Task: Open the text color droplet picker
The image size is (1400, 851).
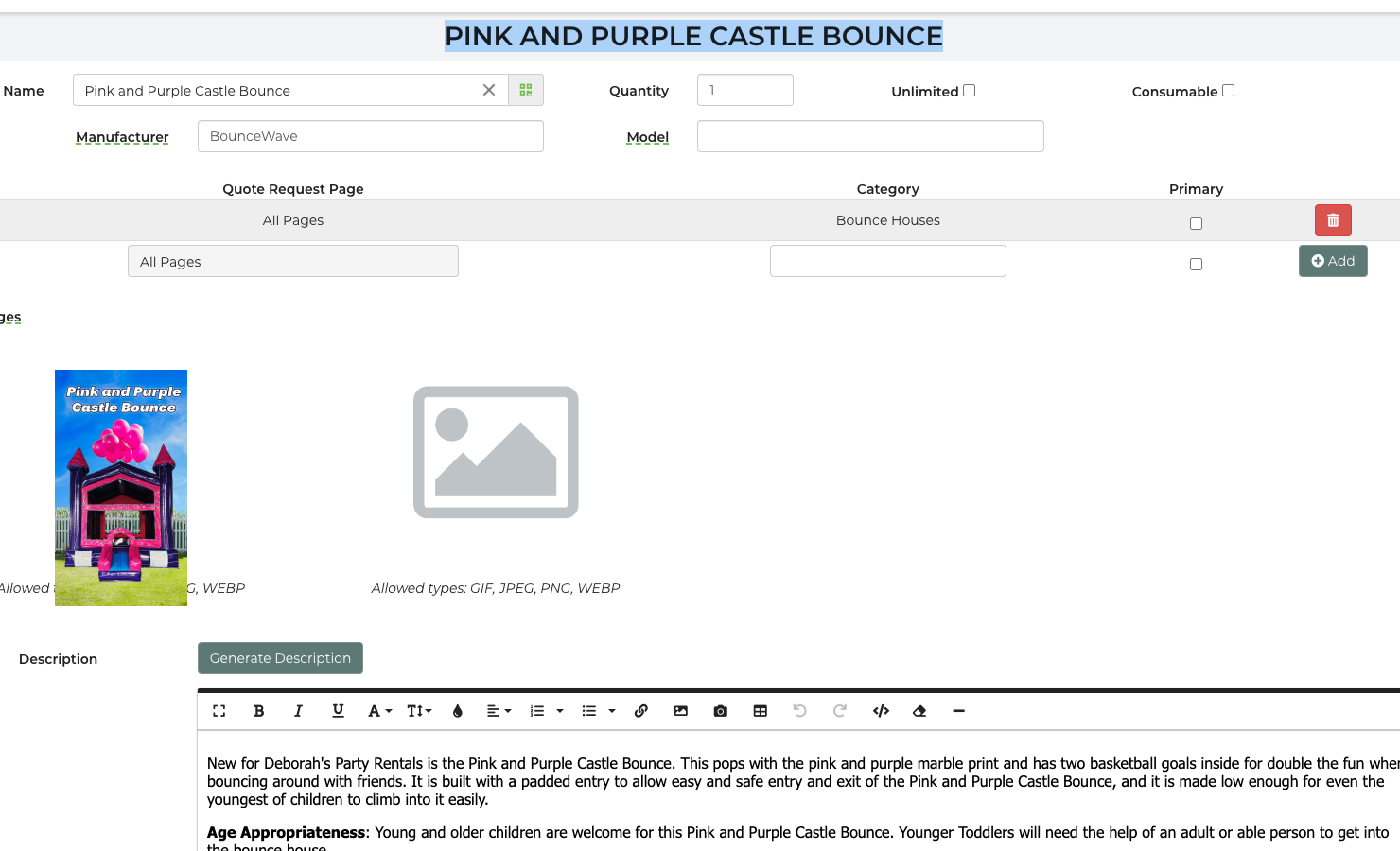Action: pos(458,711)
